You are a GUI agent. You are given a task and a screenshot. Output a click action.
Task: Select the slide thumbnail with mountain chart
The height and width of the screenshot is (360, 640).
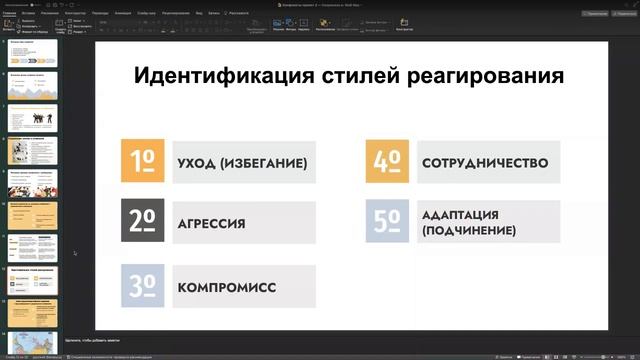click(x=33, y=86)
